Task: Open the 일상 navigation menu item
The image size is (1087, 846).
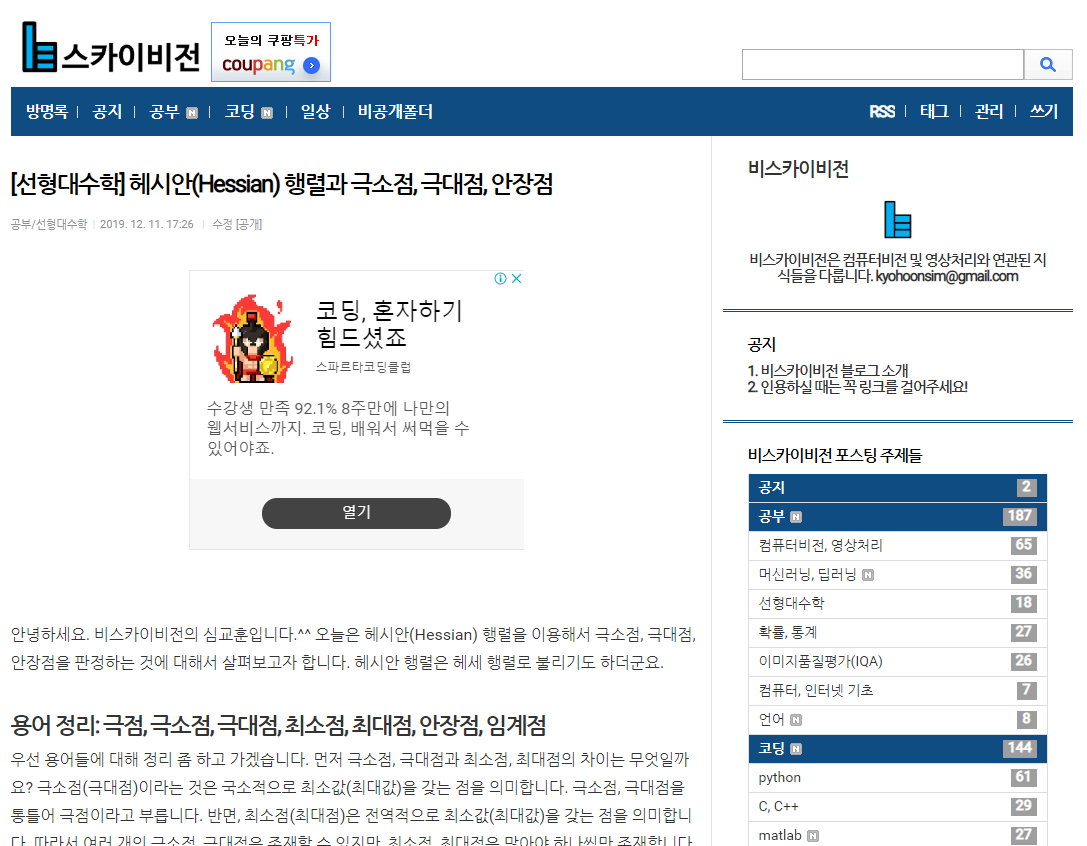Action: tap(315, 112)
